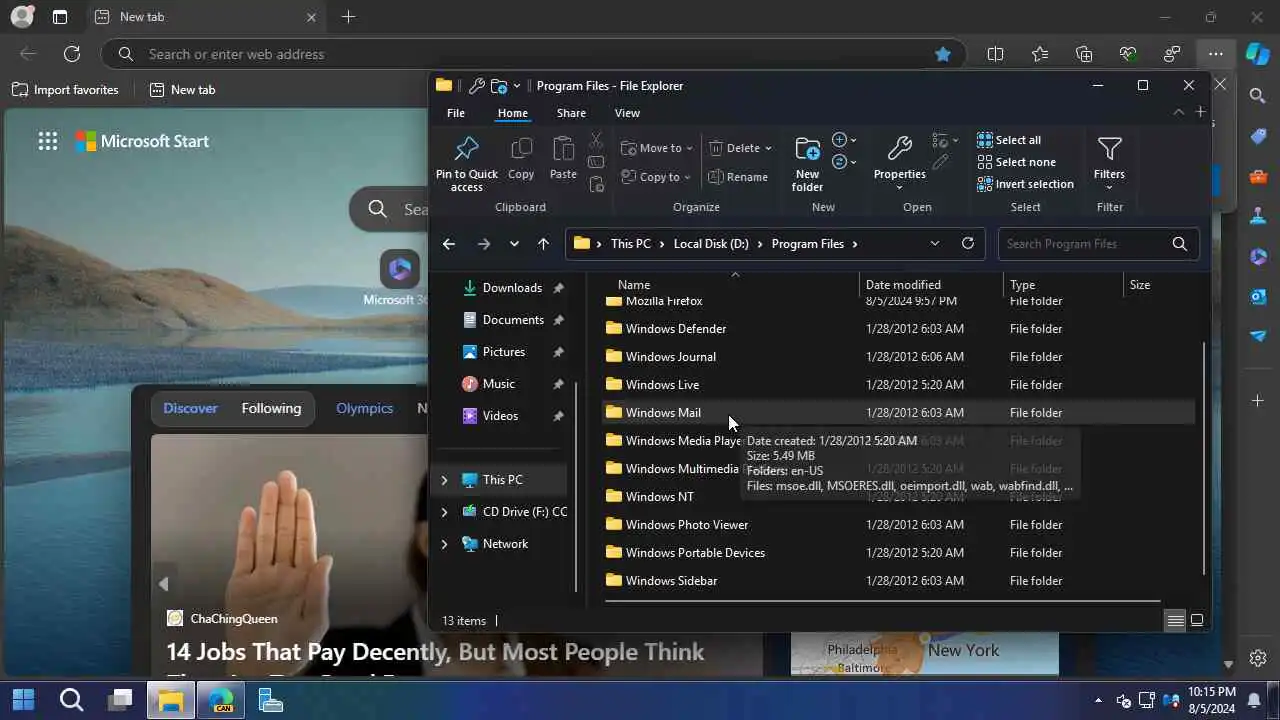
Task: Click Rename in the Organize group
Action: [x=738, y=177]
